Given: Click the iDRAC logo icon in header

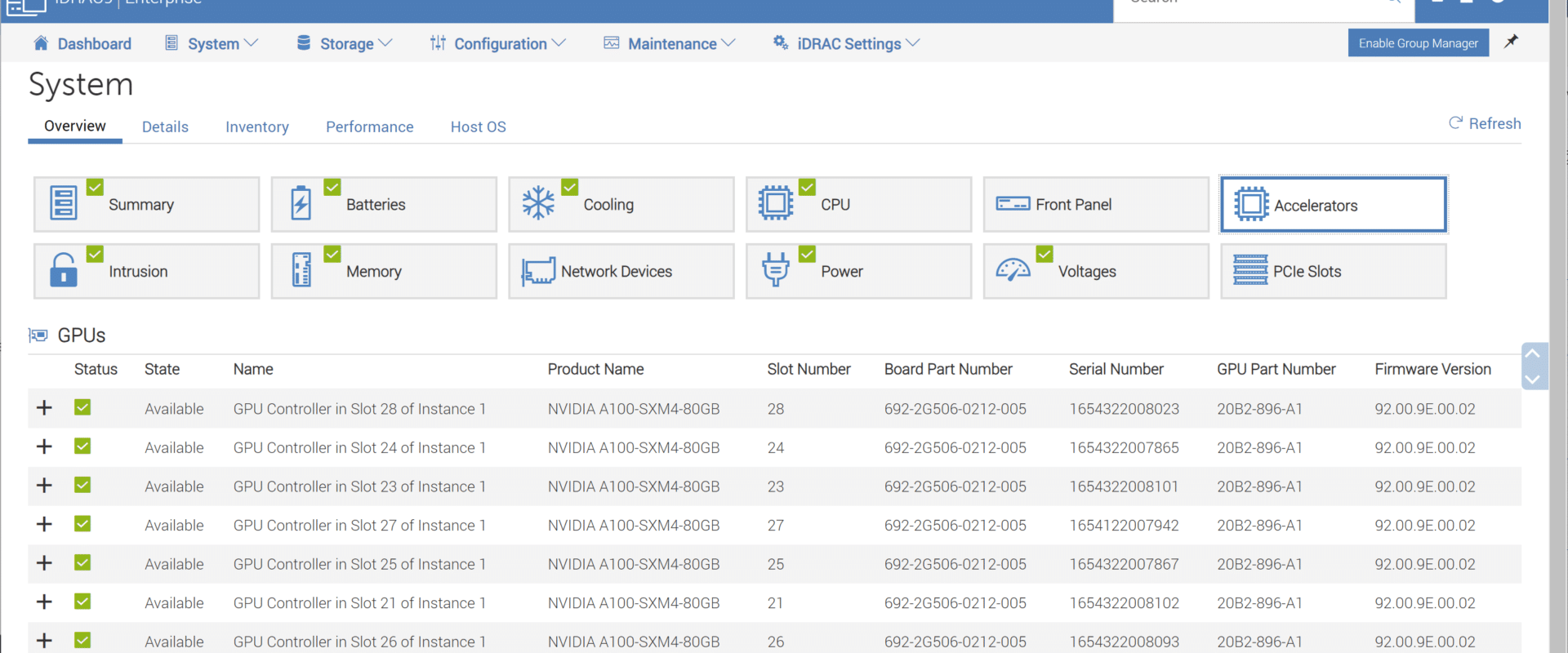Looking at the screenshot, I should (27, 7).
